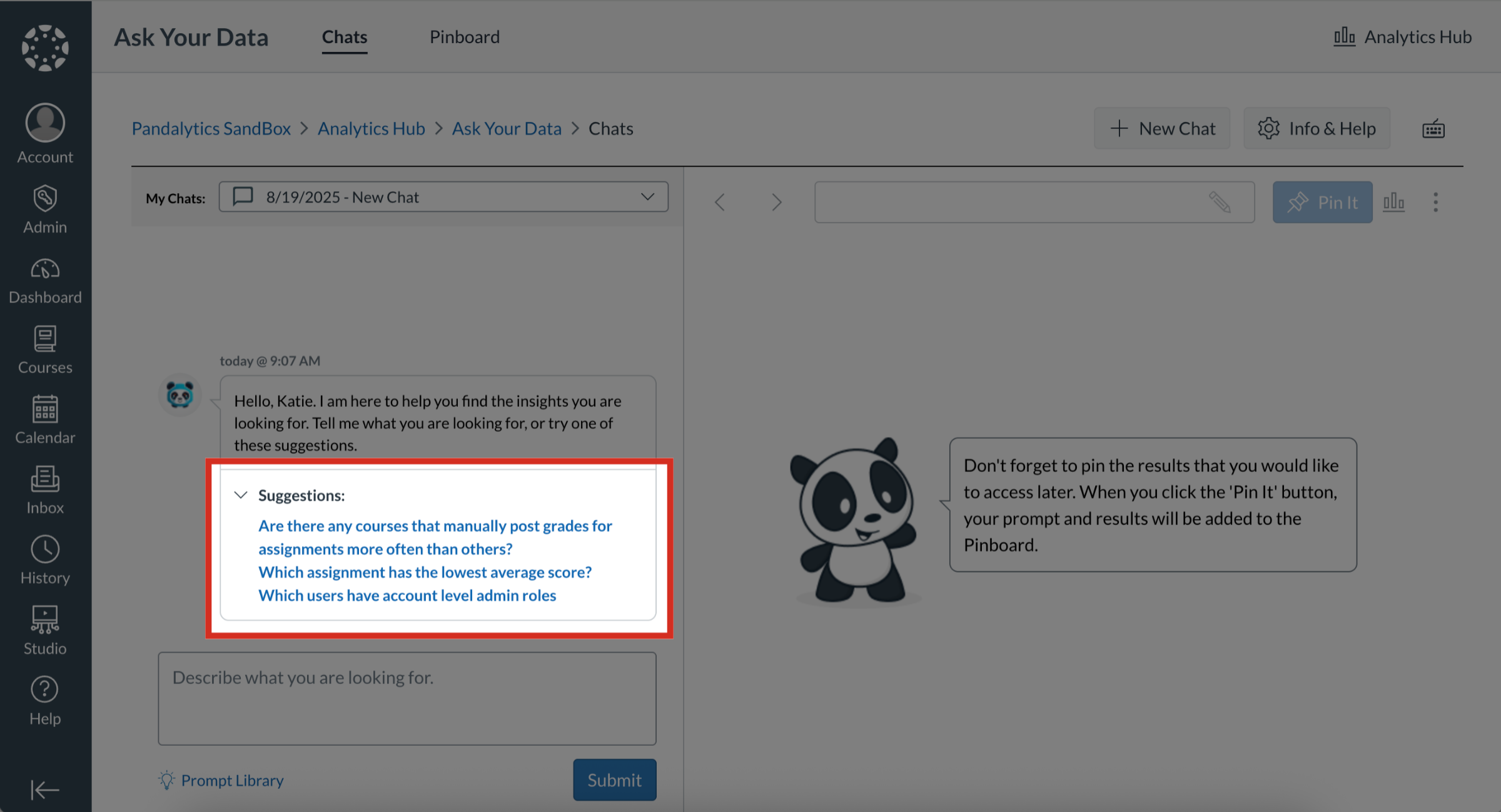This screenshot has width=1501, height=812.
Task: Open the three-dot options menu
Action: [1435, 202]
